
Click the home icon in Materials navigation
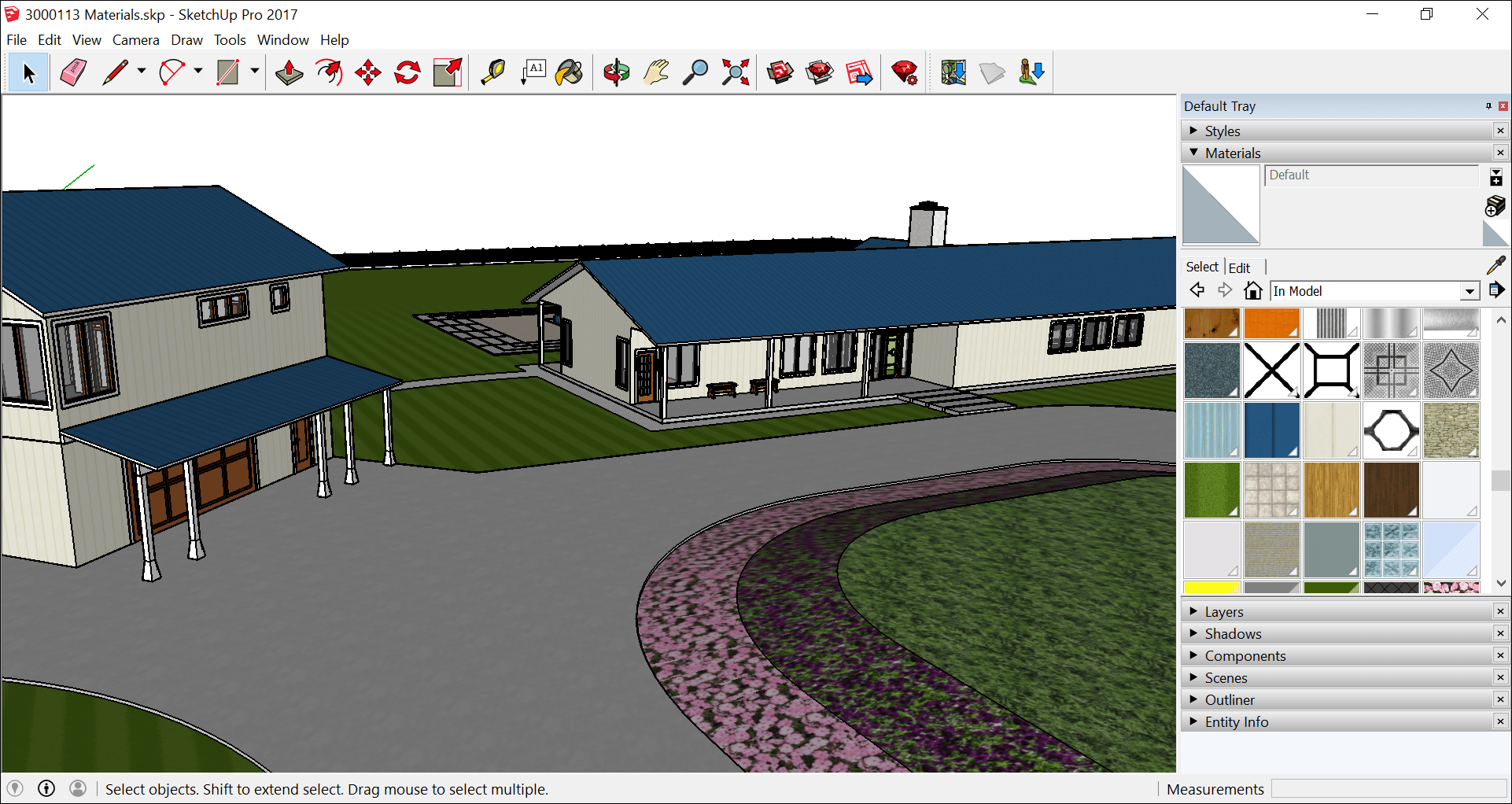pyautogui.click(x=1252, y=290)
